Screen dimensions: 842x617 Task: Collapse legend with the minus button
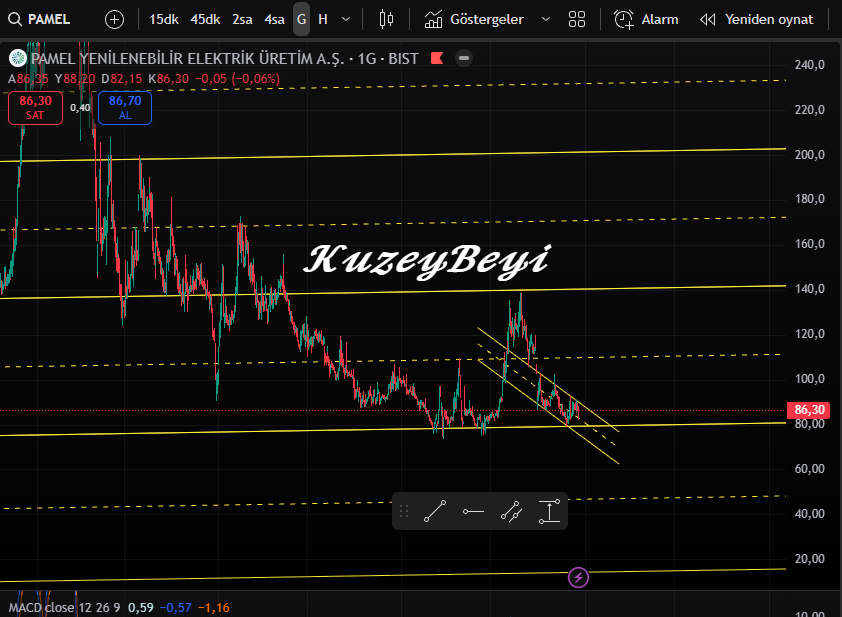coord(464,58)
